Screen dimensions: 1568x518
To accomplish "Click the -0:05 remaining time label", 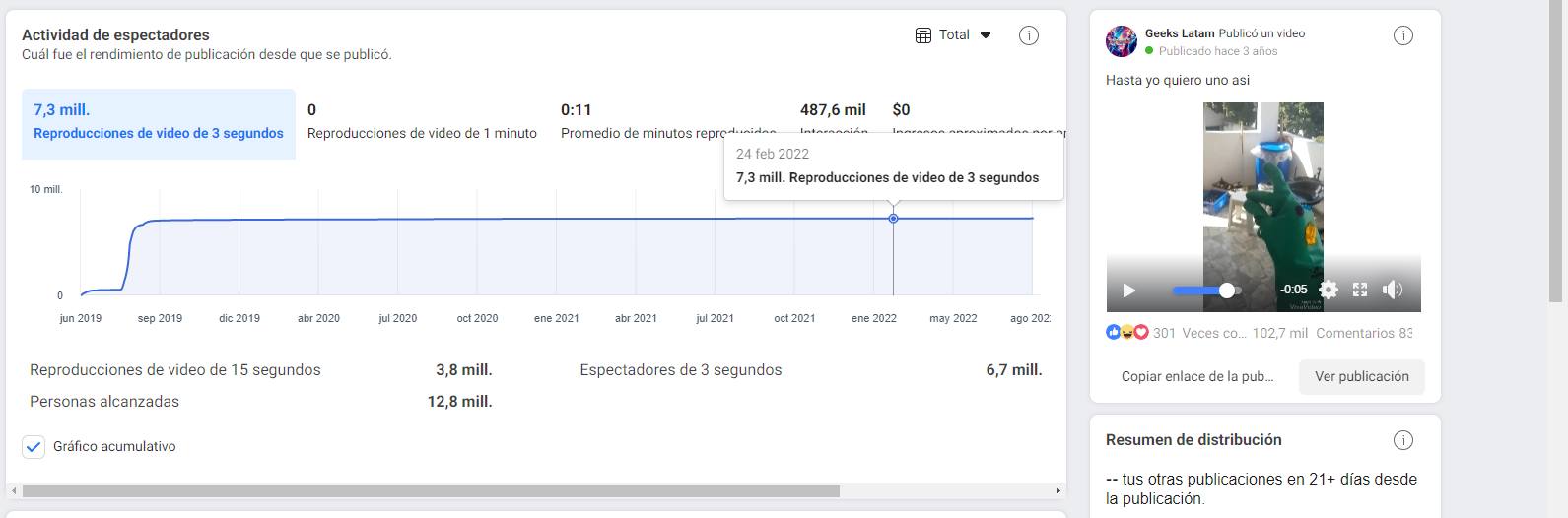I will click(x=1293, y=290).
